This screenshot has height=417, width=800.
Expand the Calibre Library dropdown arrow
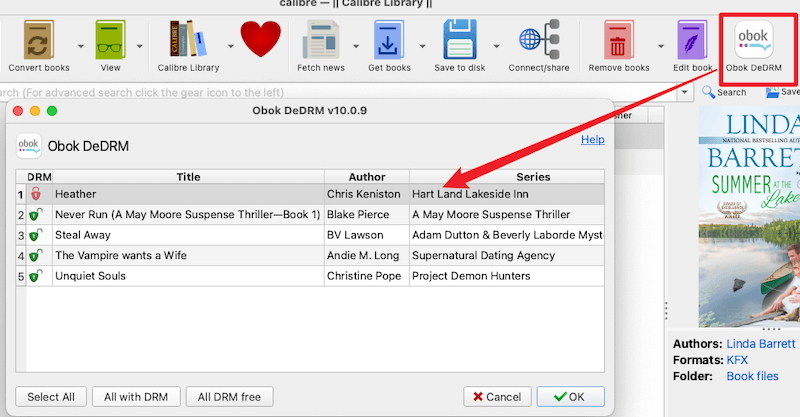[230, 46]
